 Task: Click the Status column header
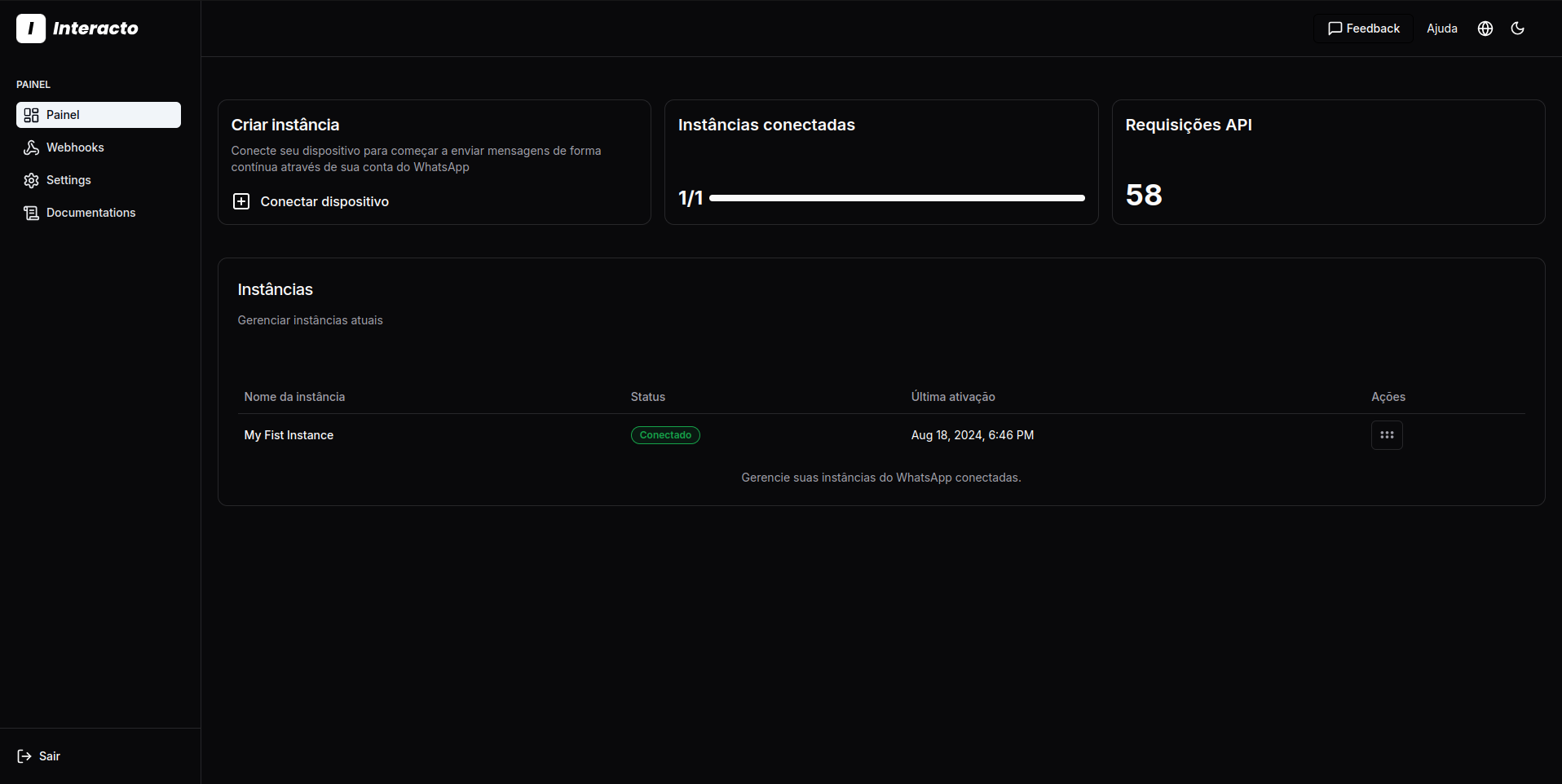[x=648, y=397]
